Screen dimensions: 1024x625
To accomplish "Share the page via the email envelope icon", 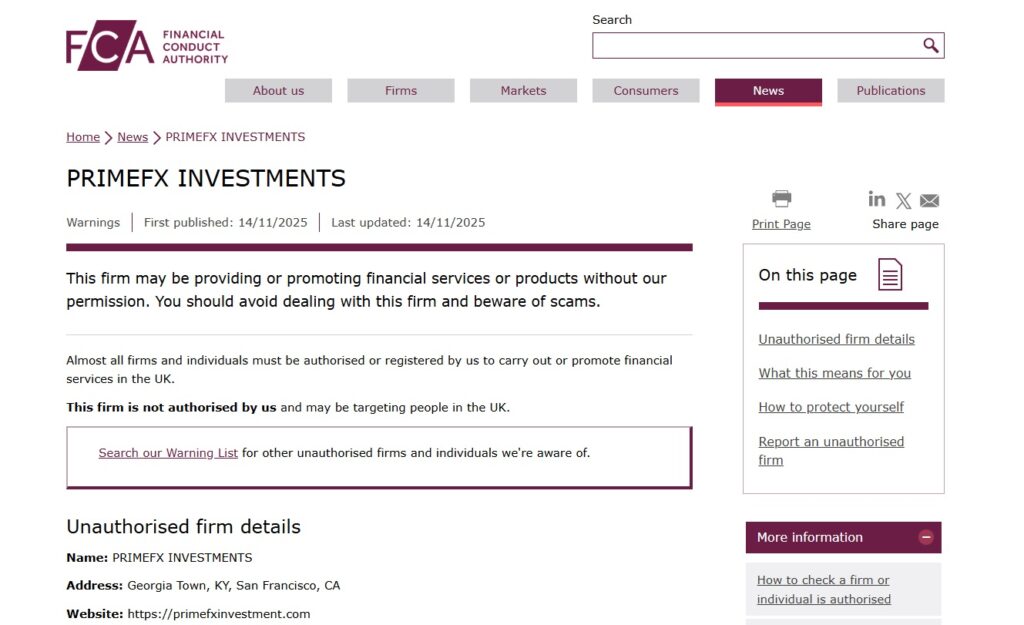I will point(929,199).
